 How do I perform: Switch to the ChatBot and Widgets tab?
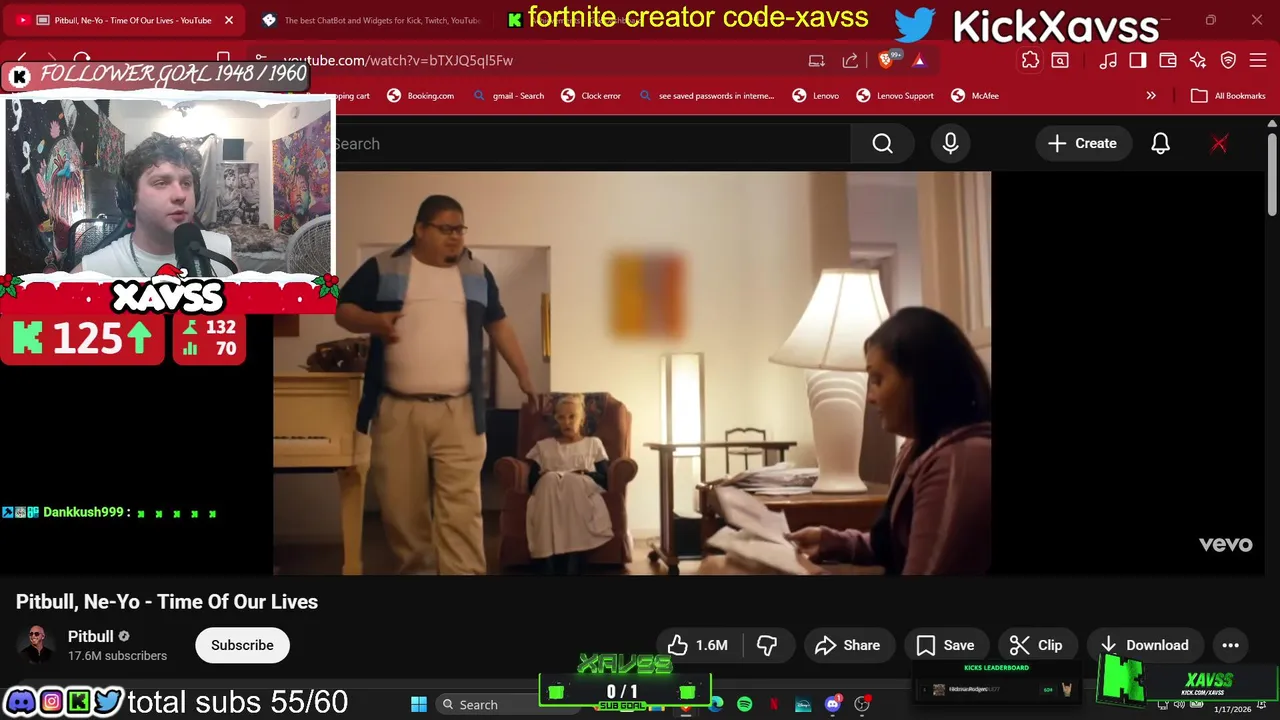point(370,20)
